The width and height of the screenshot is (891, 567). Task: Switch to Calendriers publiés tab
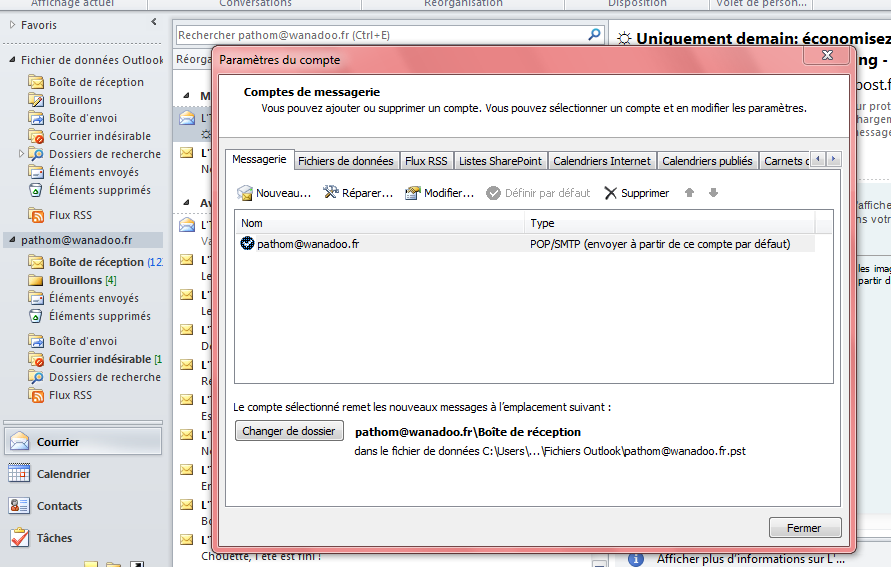click(x=707, y=161)
